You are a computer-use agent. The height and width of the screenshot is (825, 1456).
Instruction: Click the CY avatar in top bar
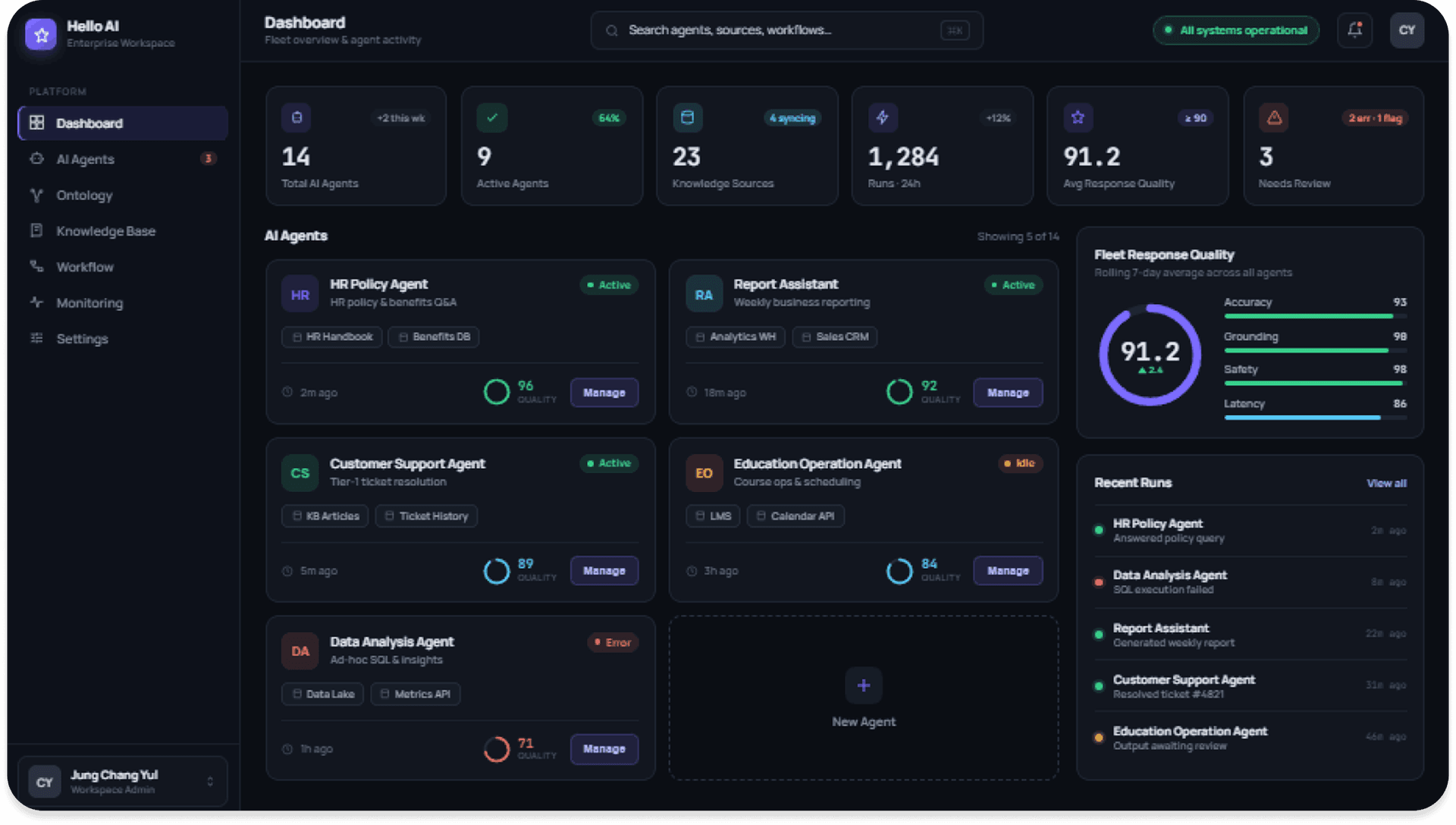[x=1407, y=30]
